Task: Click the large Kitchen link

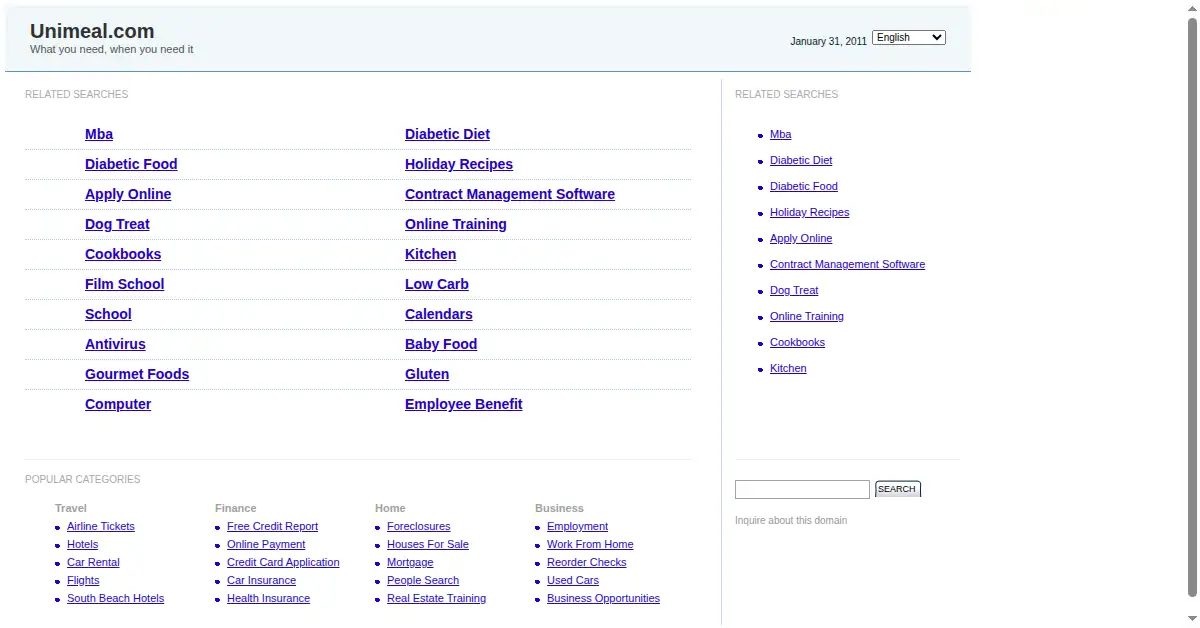Action: (430, 254)
